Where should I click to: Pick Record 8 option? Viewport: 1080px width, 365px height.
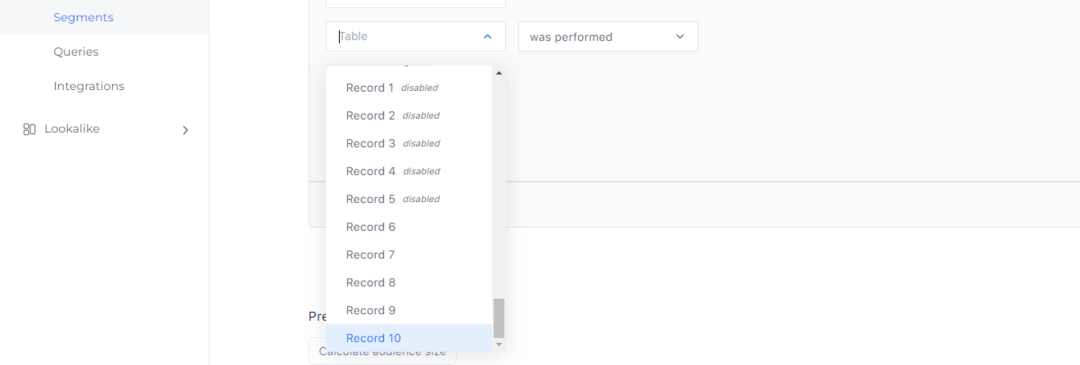pos(409,282)
